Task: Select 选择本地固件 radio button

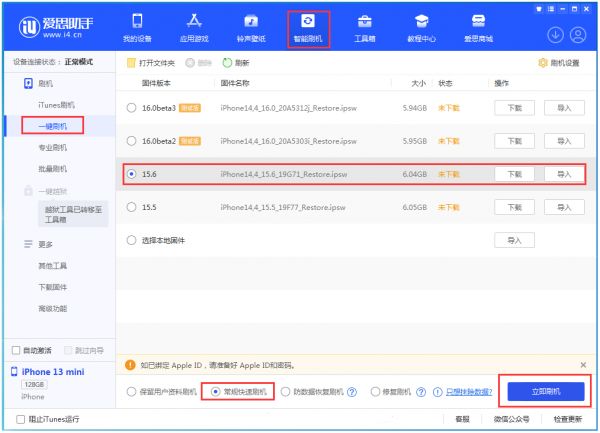Action: tap(131, 240)
